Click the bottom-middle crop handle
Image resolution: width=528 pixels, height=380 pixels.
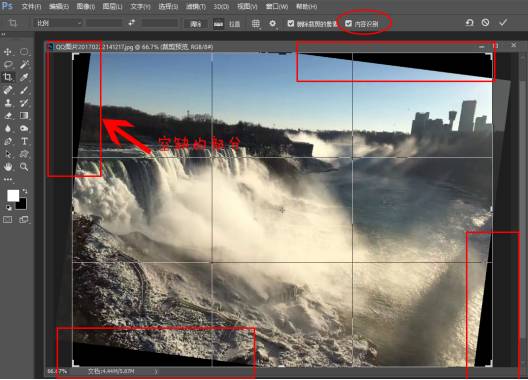[x=282, y=366]
